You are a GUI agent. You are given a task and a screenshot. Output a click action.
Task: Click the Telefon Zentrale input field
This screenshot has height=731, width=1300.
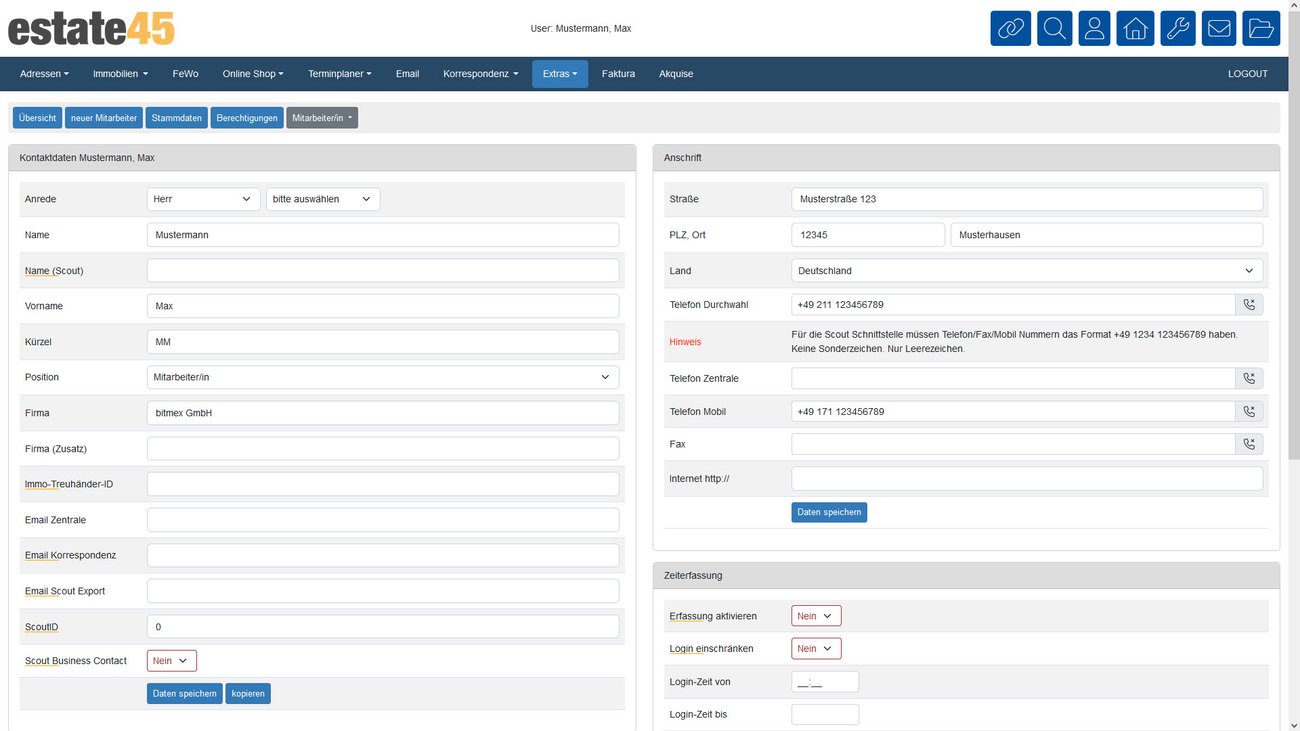pos(1013,378)
